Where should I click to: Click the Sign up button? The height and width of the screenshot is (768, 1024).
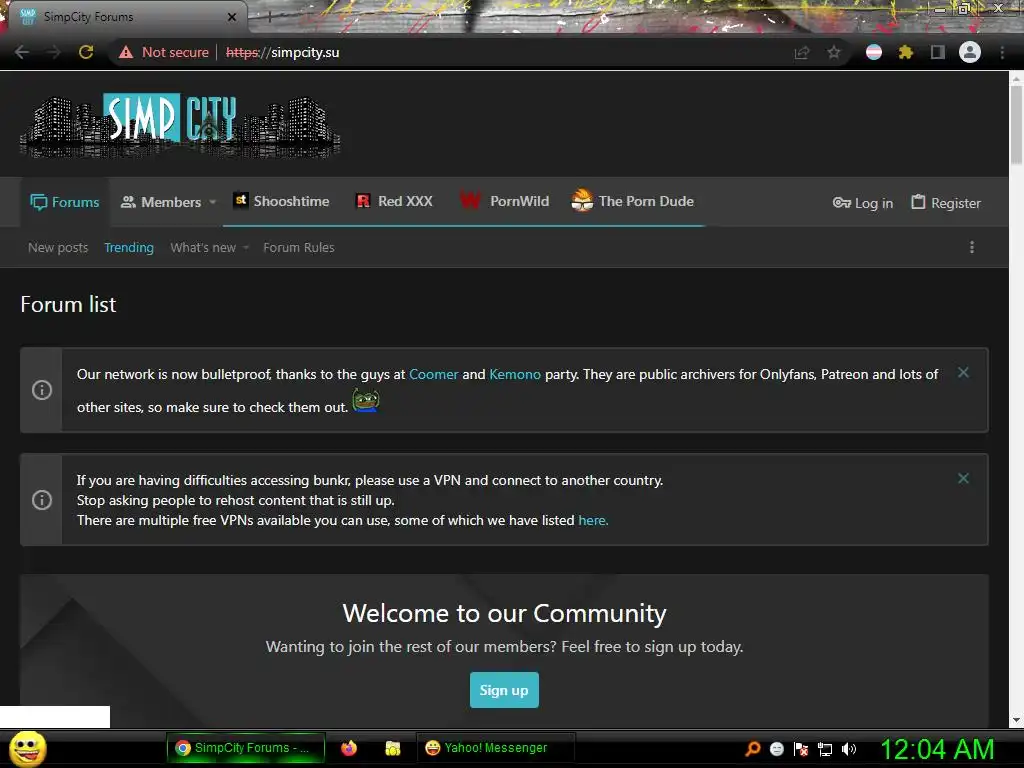504,690
